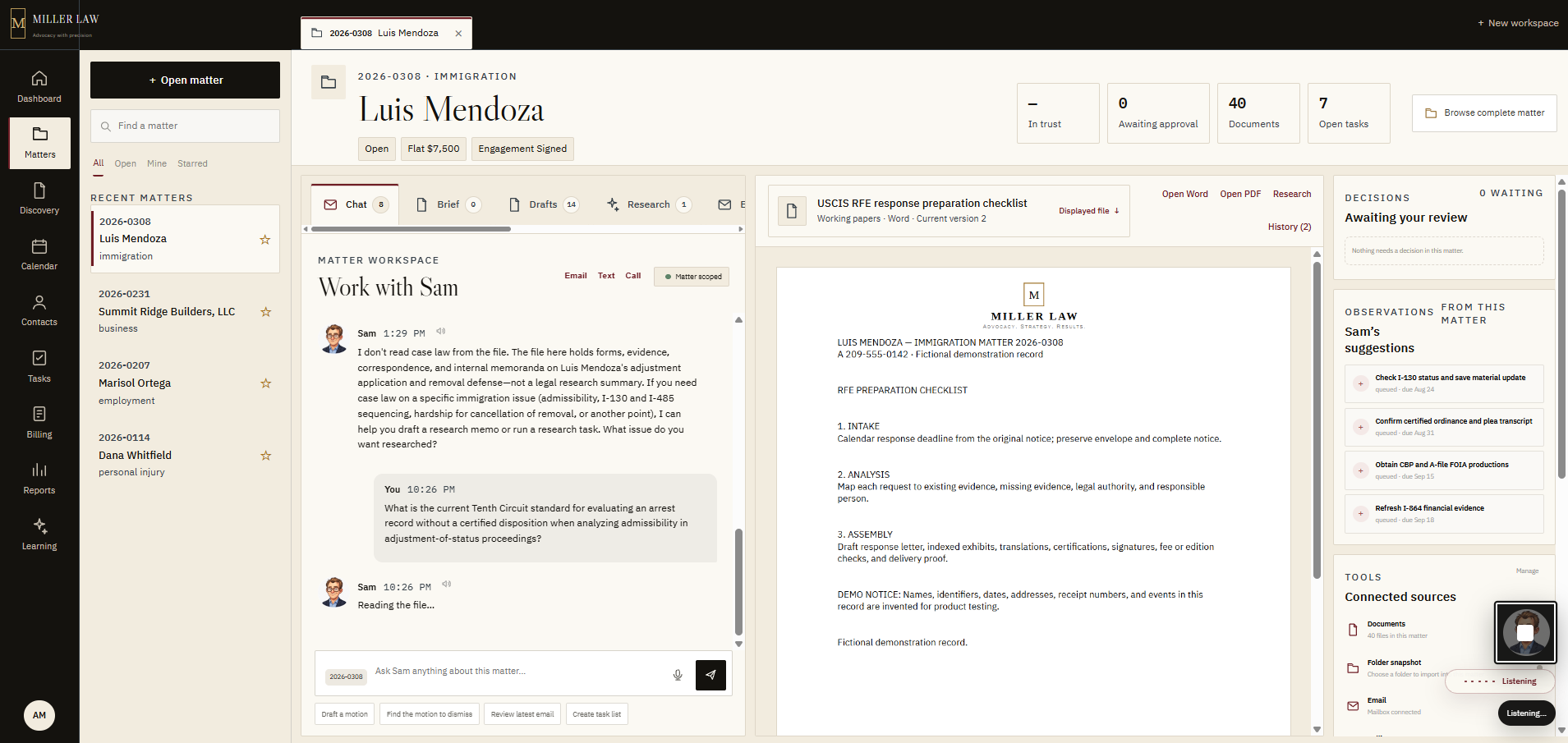1568x743 pixels.
Task: Click the Text contact link
Action: click(x=606, y=276)
